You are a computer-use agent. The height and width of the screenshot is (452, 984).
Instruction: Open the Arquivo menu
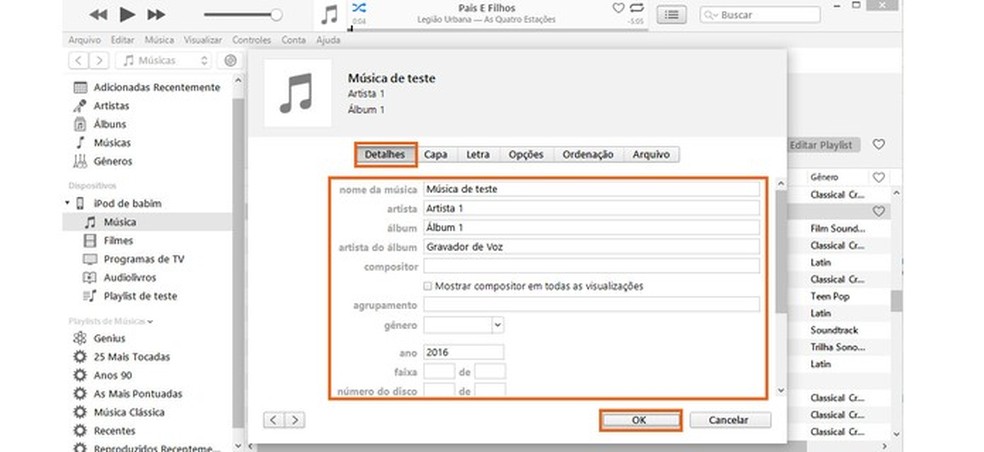pos(85,40)
